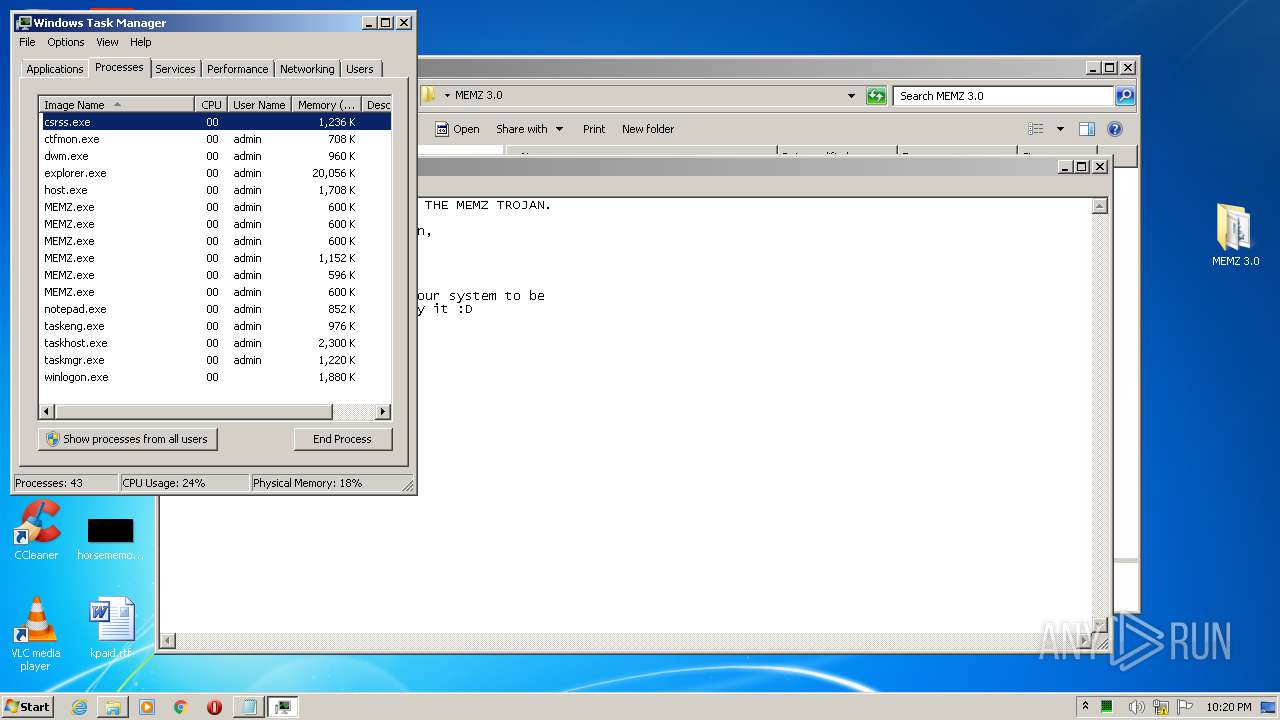Open Explorer help button
The image size is (1280, 720).
(1115, 129)
